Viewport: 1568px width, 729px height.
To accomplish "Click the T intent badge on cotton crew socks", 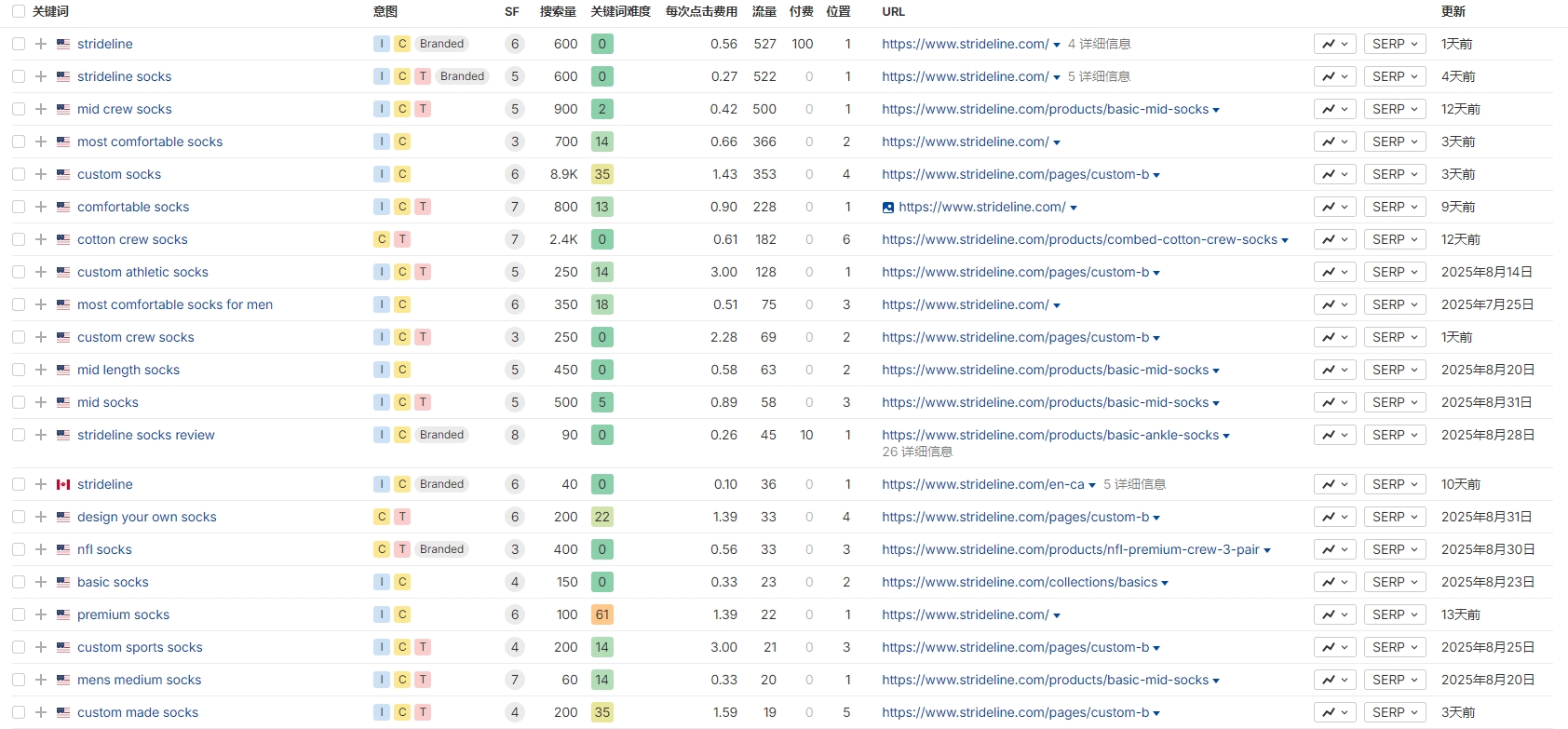I will [x=402, y=239].
